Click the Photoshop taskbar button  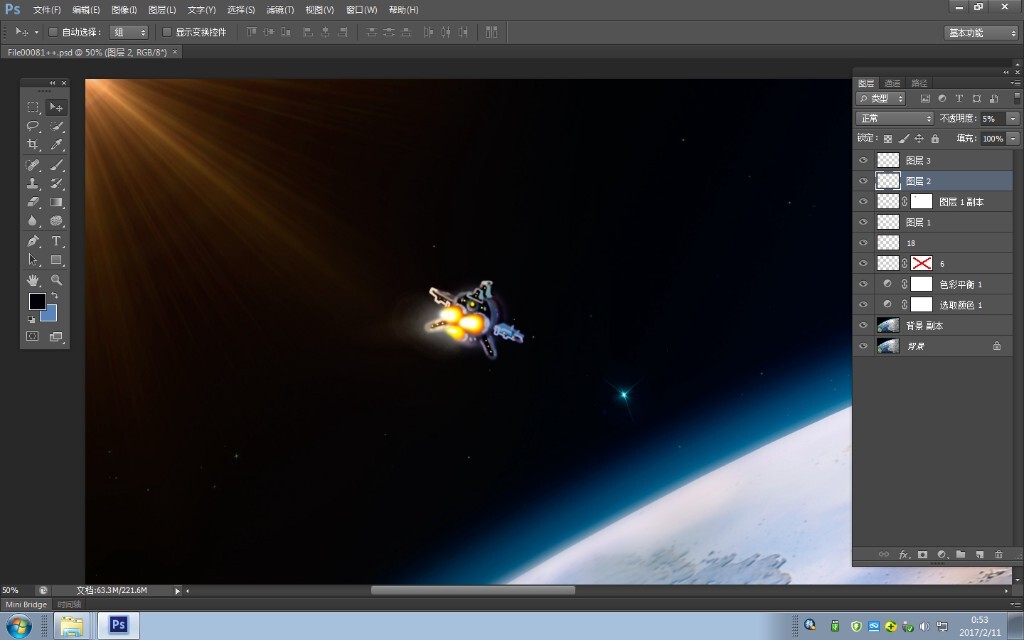[x=118, y=626]
